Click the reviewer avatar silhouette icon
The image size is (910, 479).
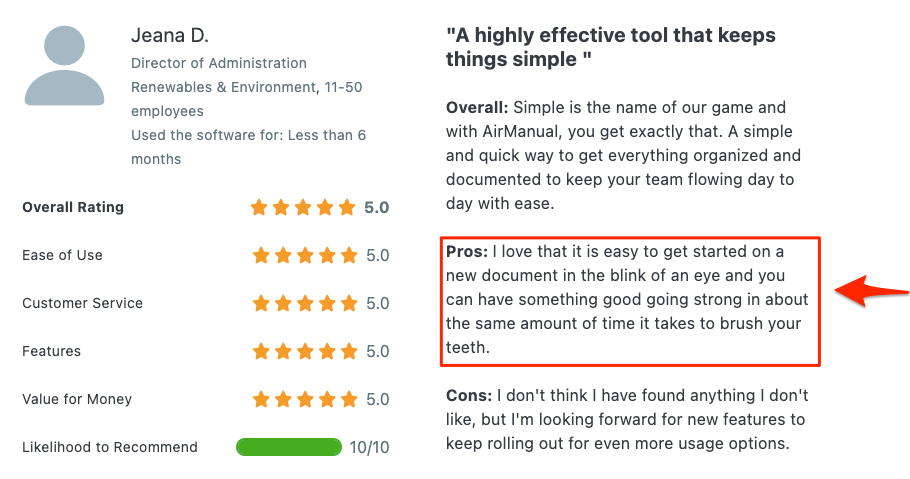[64, 66]
